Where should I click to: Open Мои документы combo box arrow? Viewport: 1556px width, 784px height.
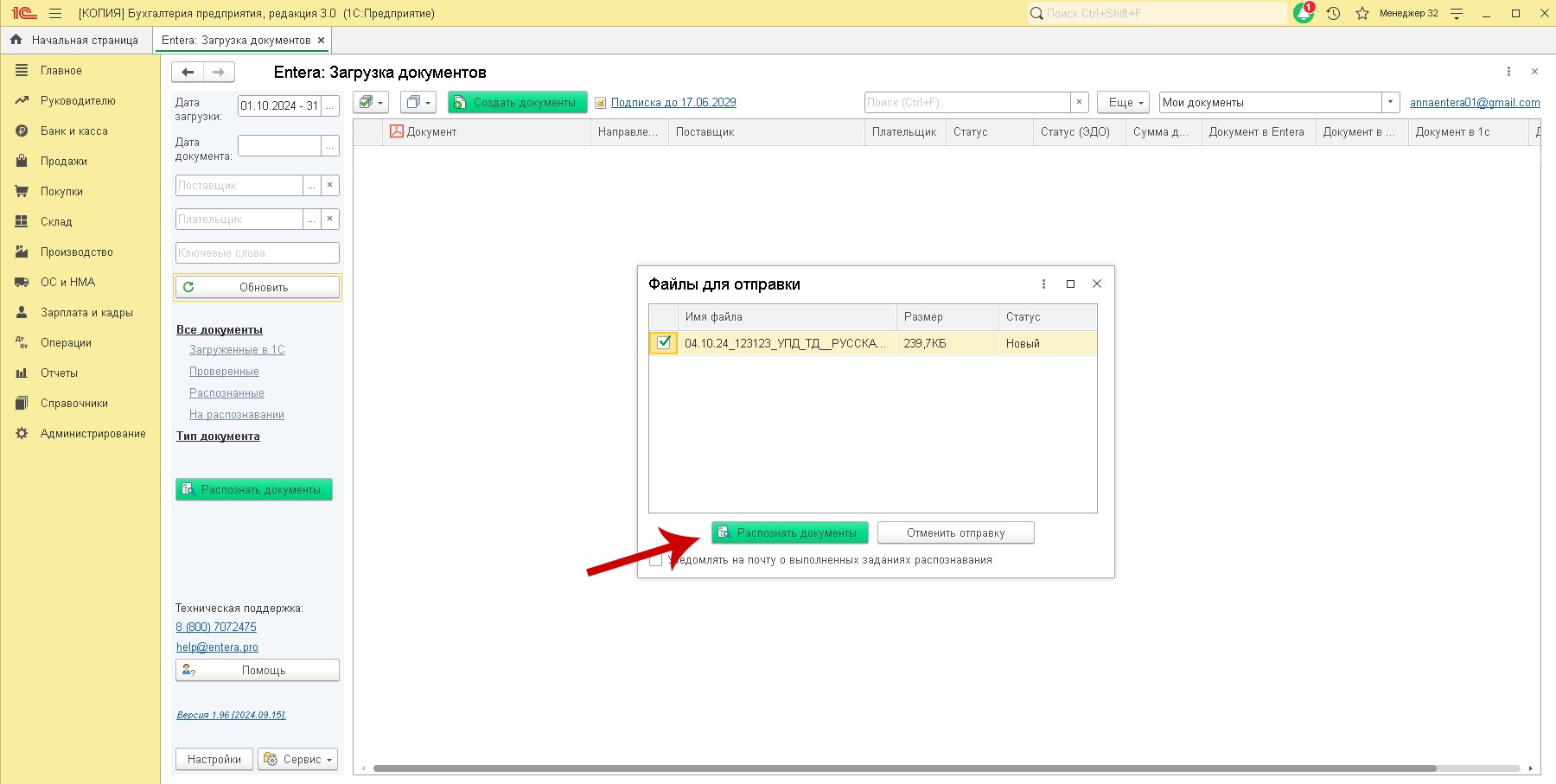pos(1390,102)
